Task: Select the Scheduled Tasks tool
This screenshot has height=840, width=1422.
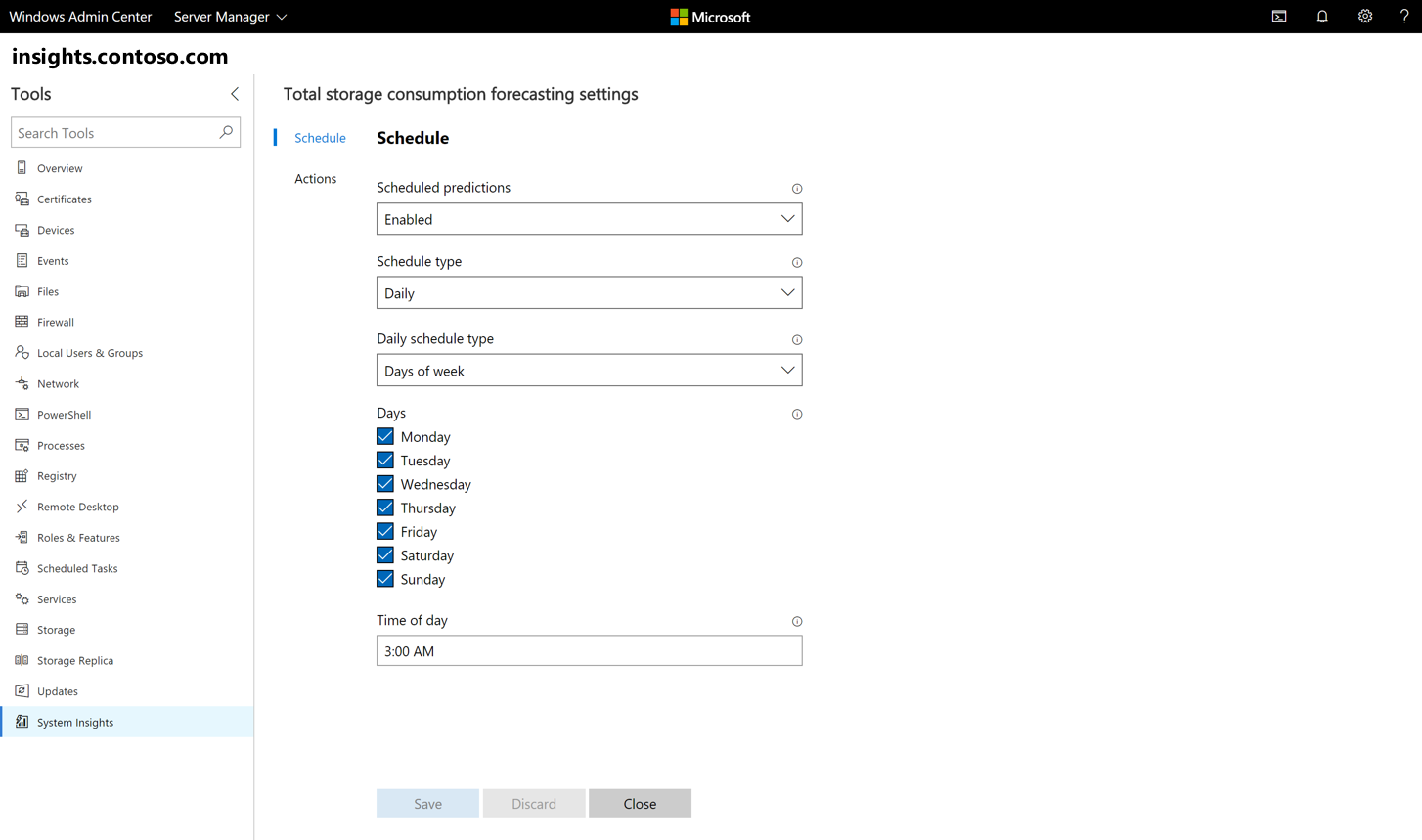Action: (x=75, y=567)
